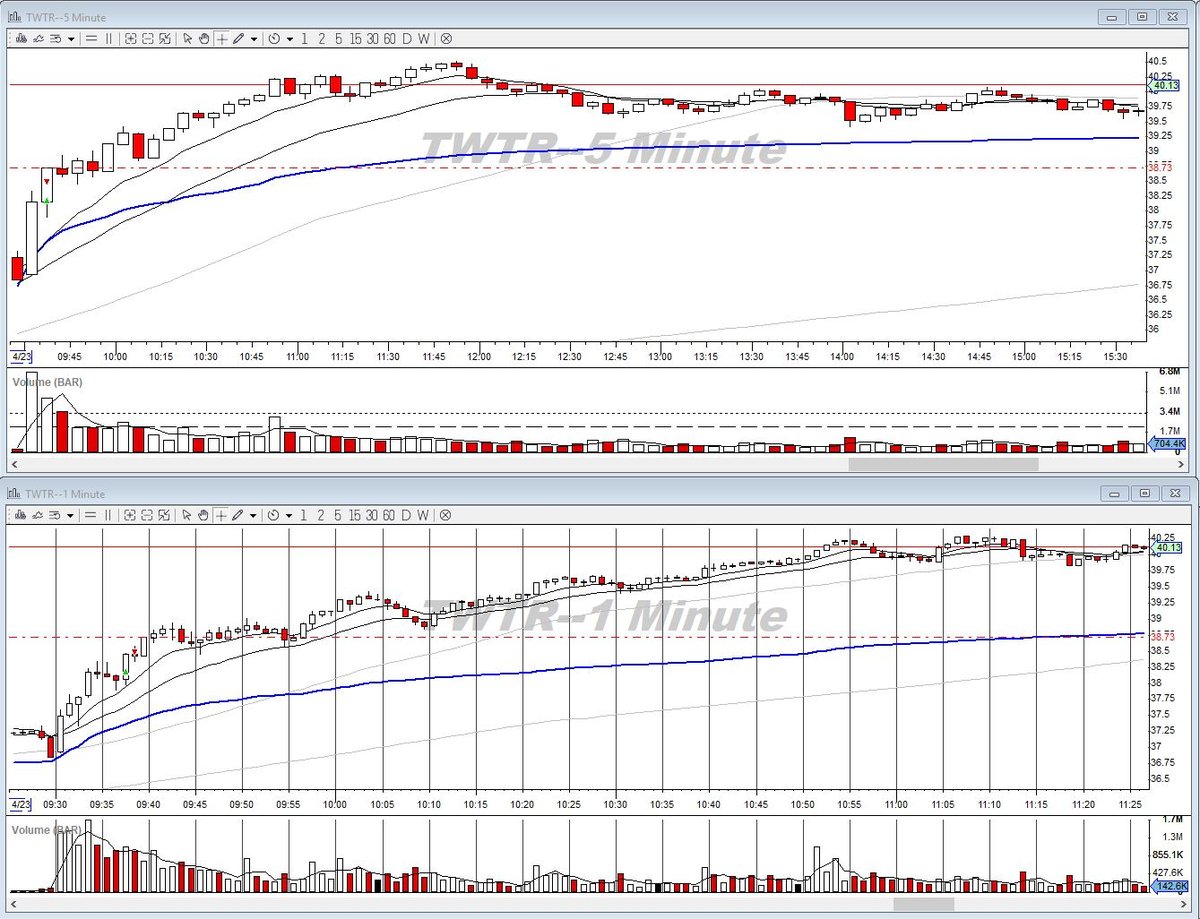The height and width of the screenshot is (919, 1200).
Task: Zoom in on the 1 Minute chart
Action: coord(131,514)
